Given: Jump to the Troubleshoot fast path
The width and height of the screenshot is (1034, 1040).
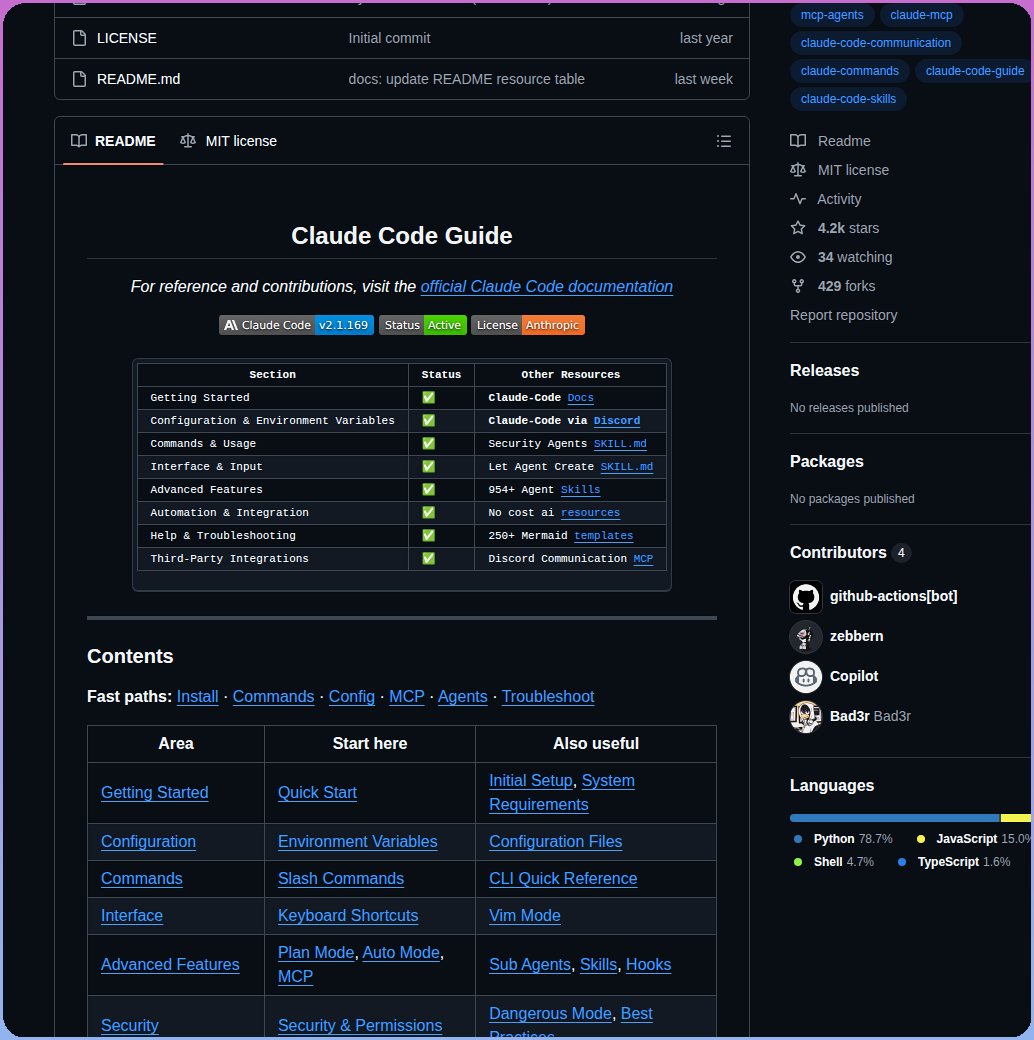Looking at the screenshot, I should tap(548, 696).
